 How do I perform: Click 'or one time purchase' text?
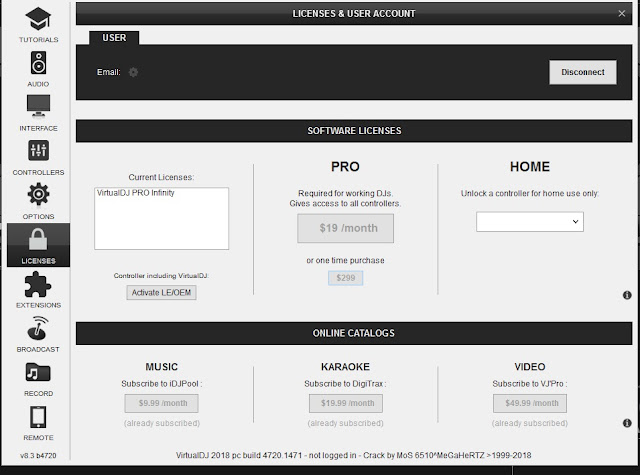(x=345, y=260)
